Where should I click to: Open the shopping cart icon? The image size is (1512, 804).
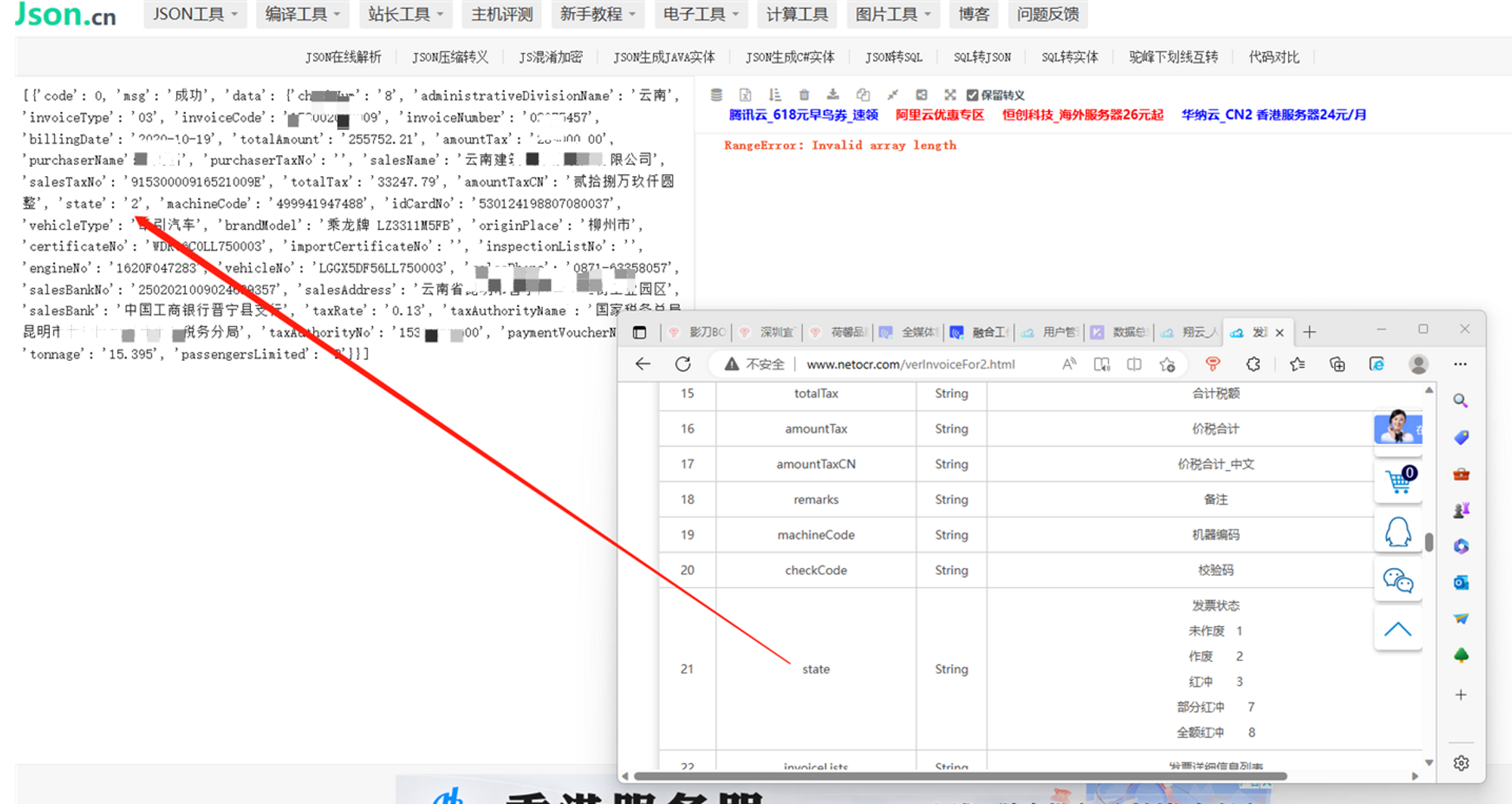click(x=1398, y=481)
